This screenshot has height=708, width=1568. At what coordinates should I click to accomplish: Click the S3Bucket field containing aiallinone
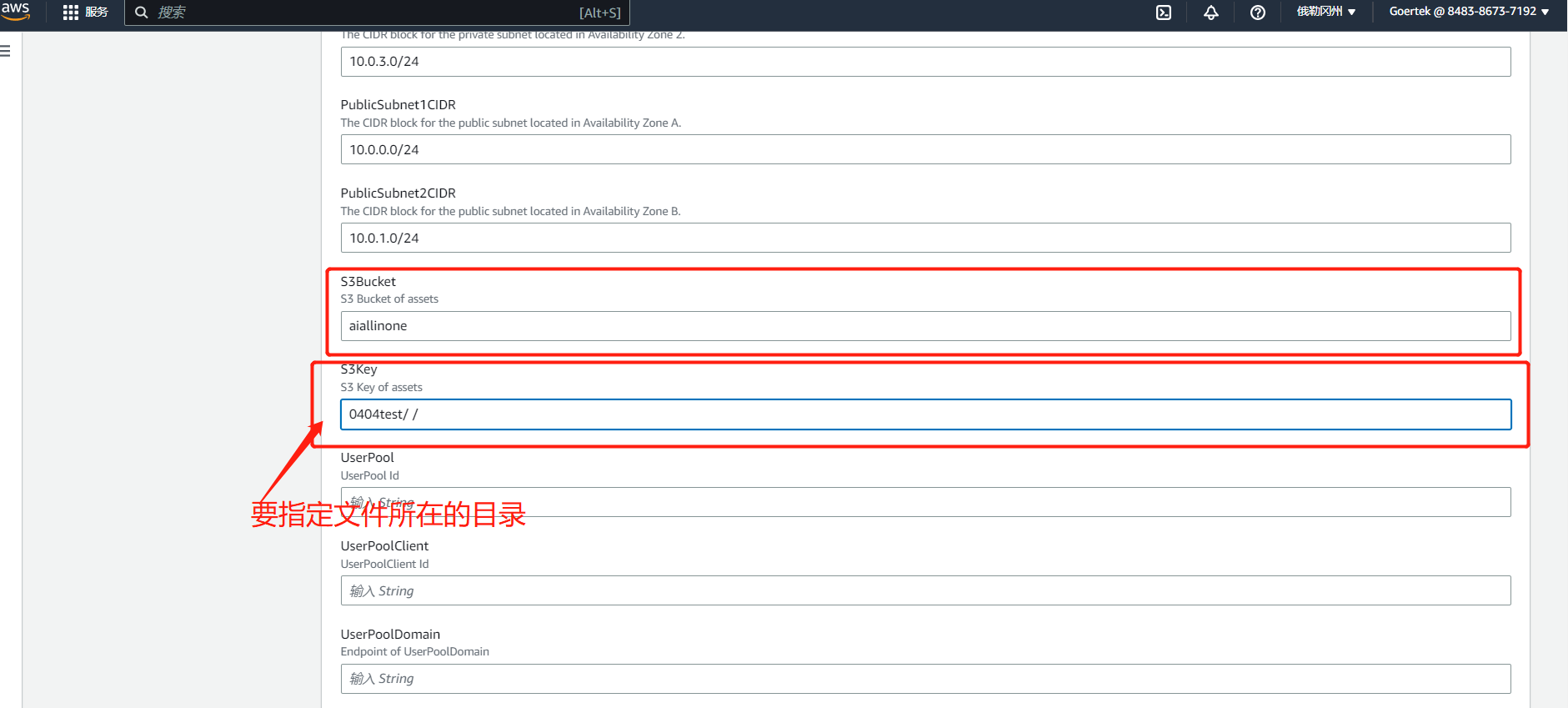click(925, 326)
